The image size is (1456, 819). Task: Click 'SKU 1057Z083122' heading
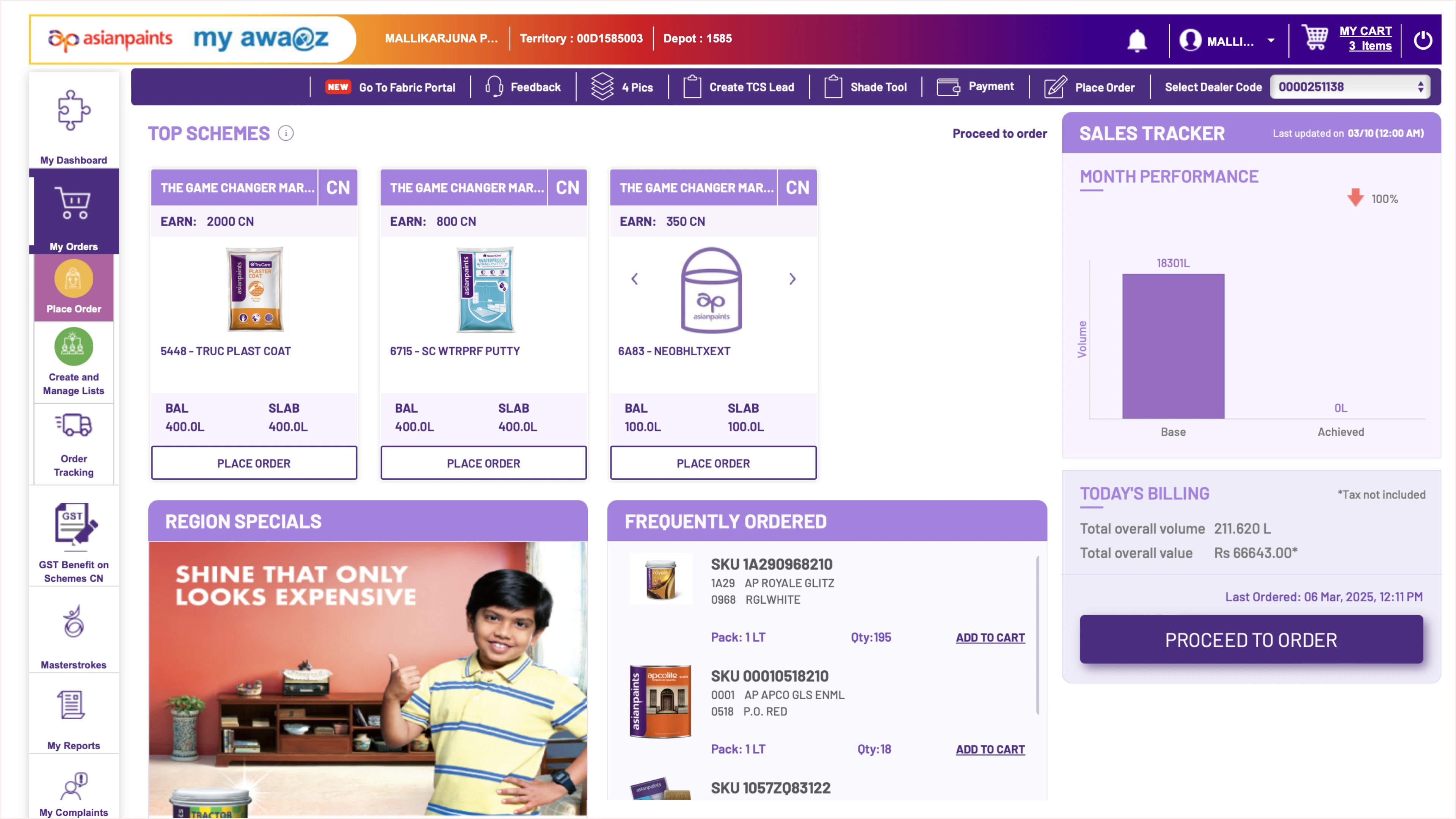click(770, 788)
